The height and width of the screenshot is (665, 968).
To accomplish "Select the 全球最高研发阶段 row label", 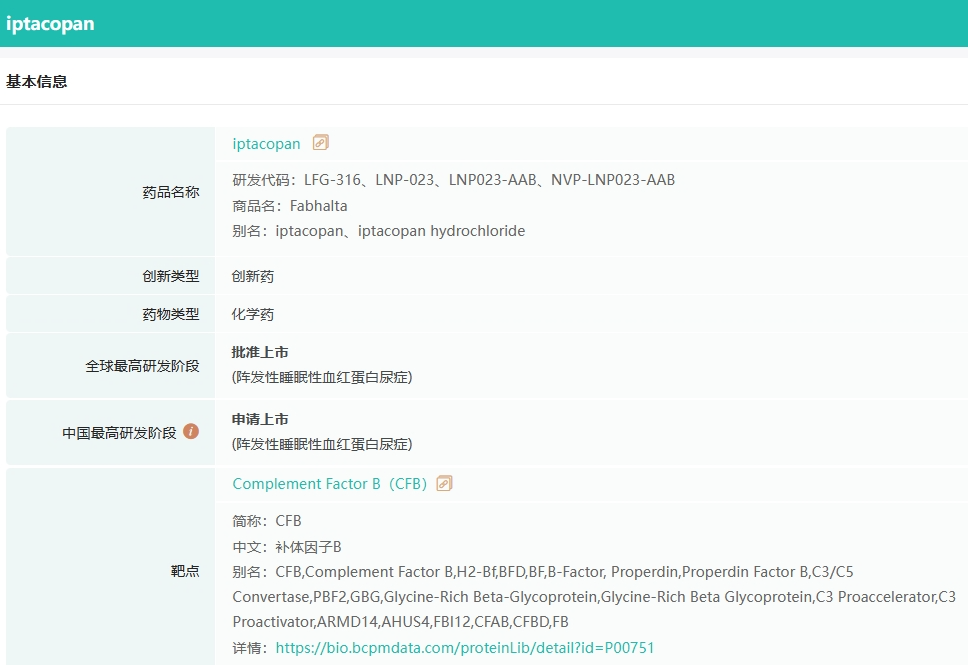I will point(143,366).
